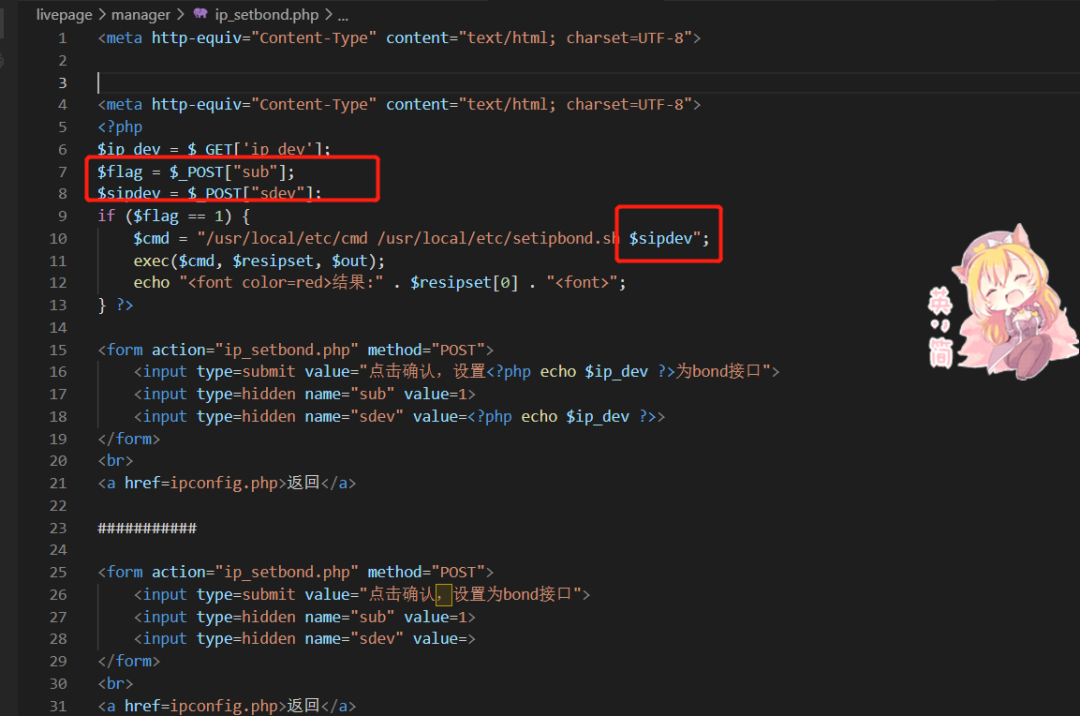Select line number 1 in gutter
1080x716 pixels.
click(63, 39)
